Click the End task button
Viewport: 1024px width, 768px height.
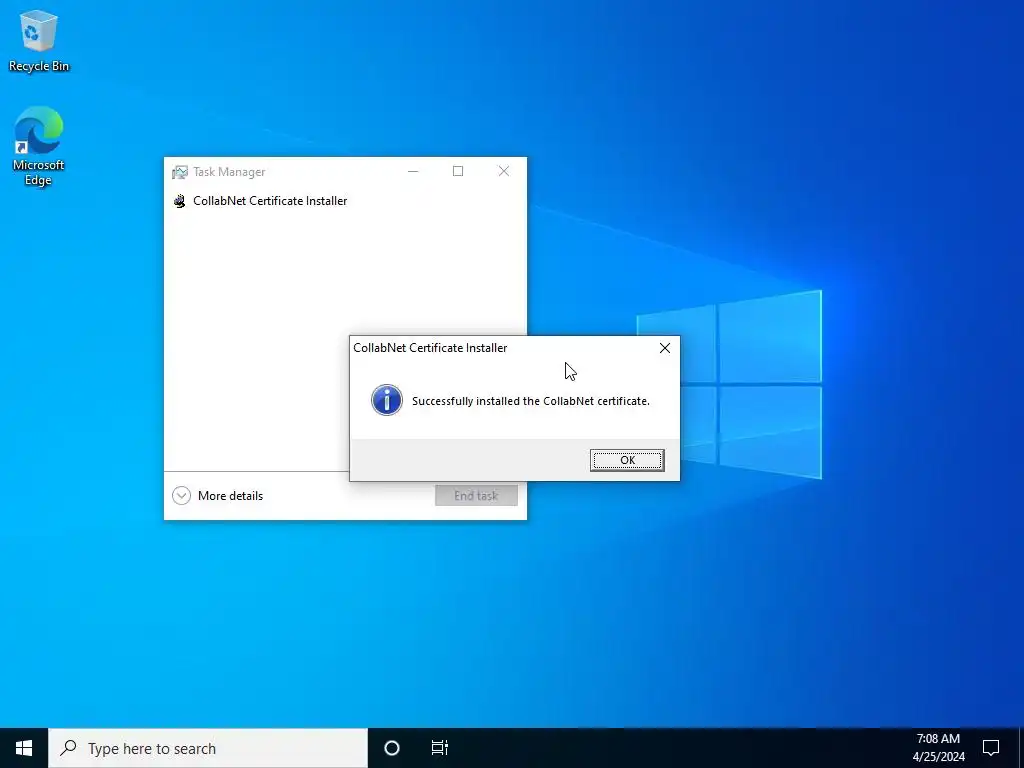(x=476, y=496)
